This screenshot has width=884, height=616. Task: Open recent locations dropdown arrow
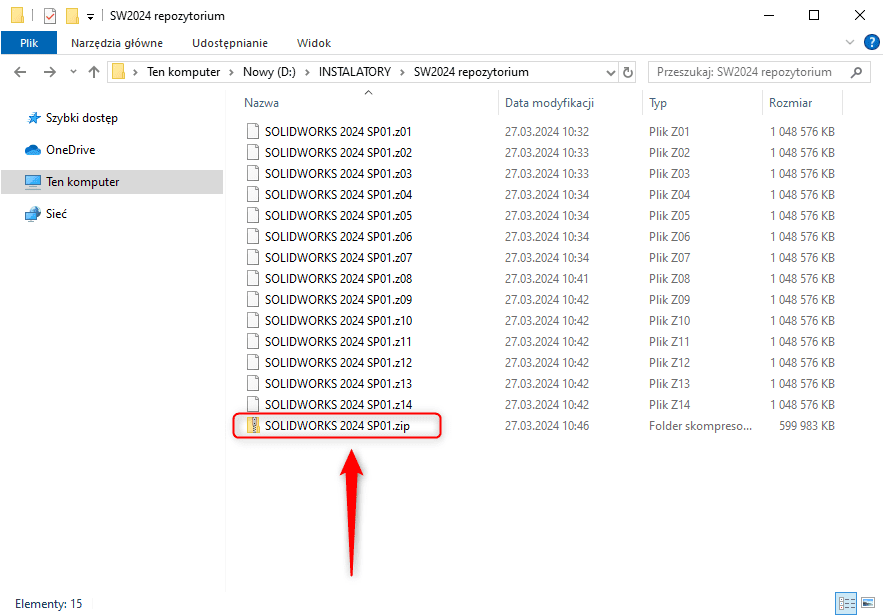pos(73,72)
